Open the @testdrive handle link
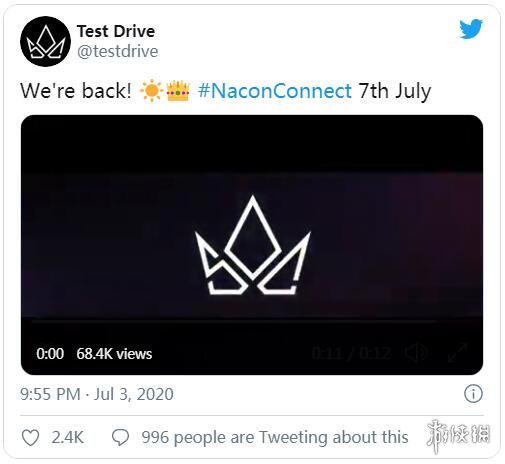The height and width of the screenshot is (464, 505). click(x=118, y=52)
